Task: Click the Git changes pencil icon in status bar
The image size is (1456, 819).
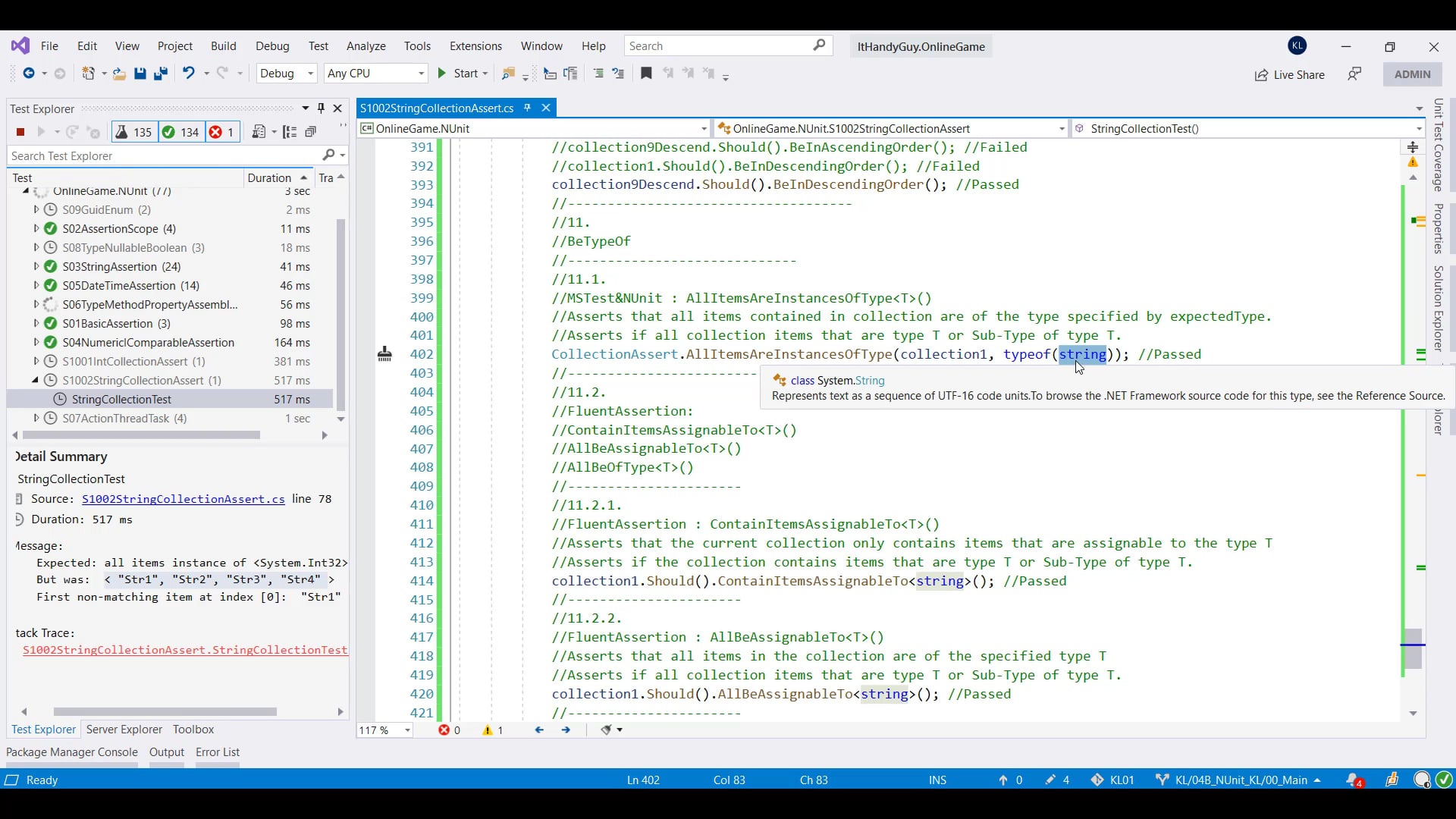Action: click(1050, 780)
